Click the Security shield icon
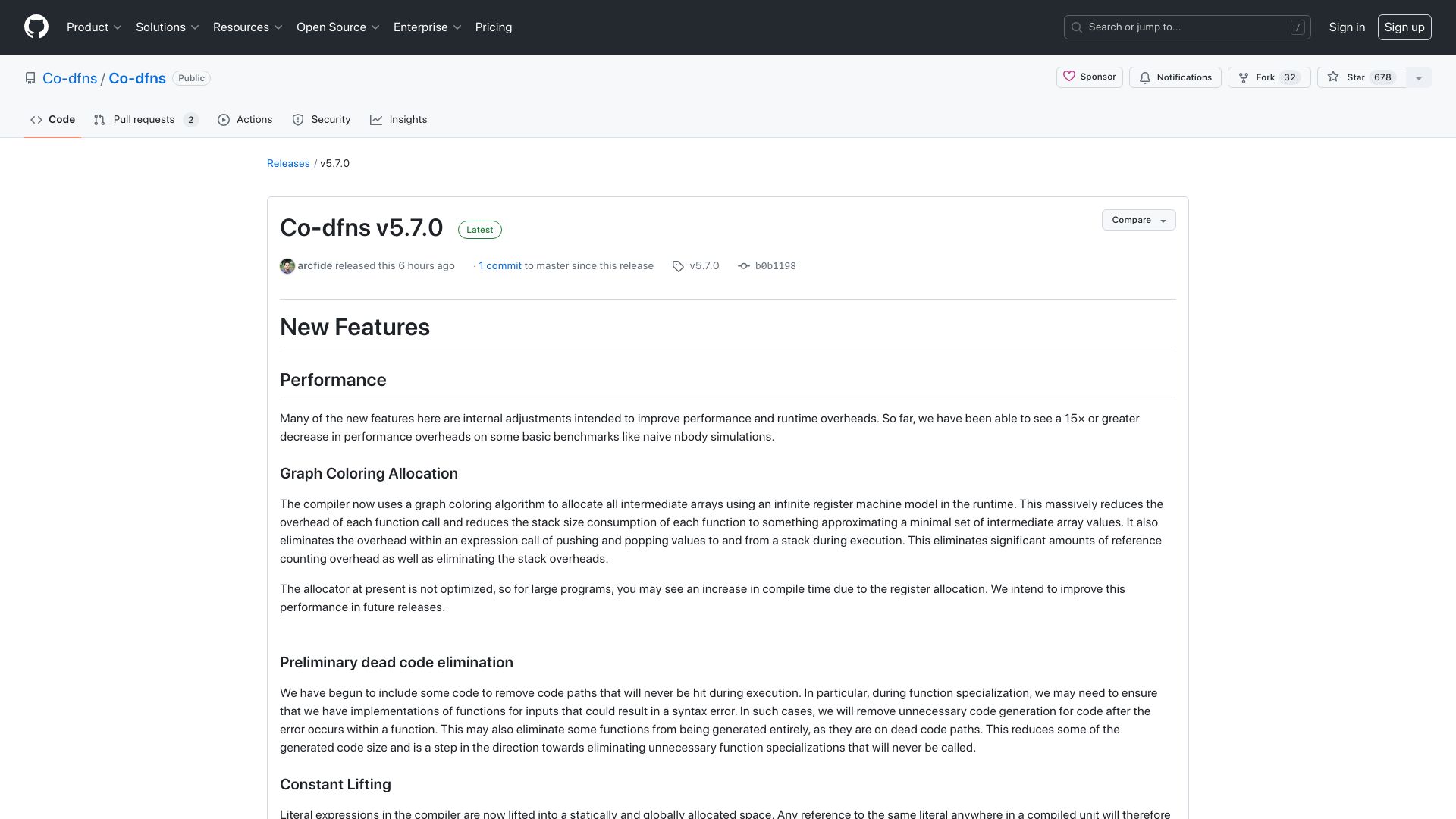The height and width of the screenshot is (819, 1456). tap(298, 120)
